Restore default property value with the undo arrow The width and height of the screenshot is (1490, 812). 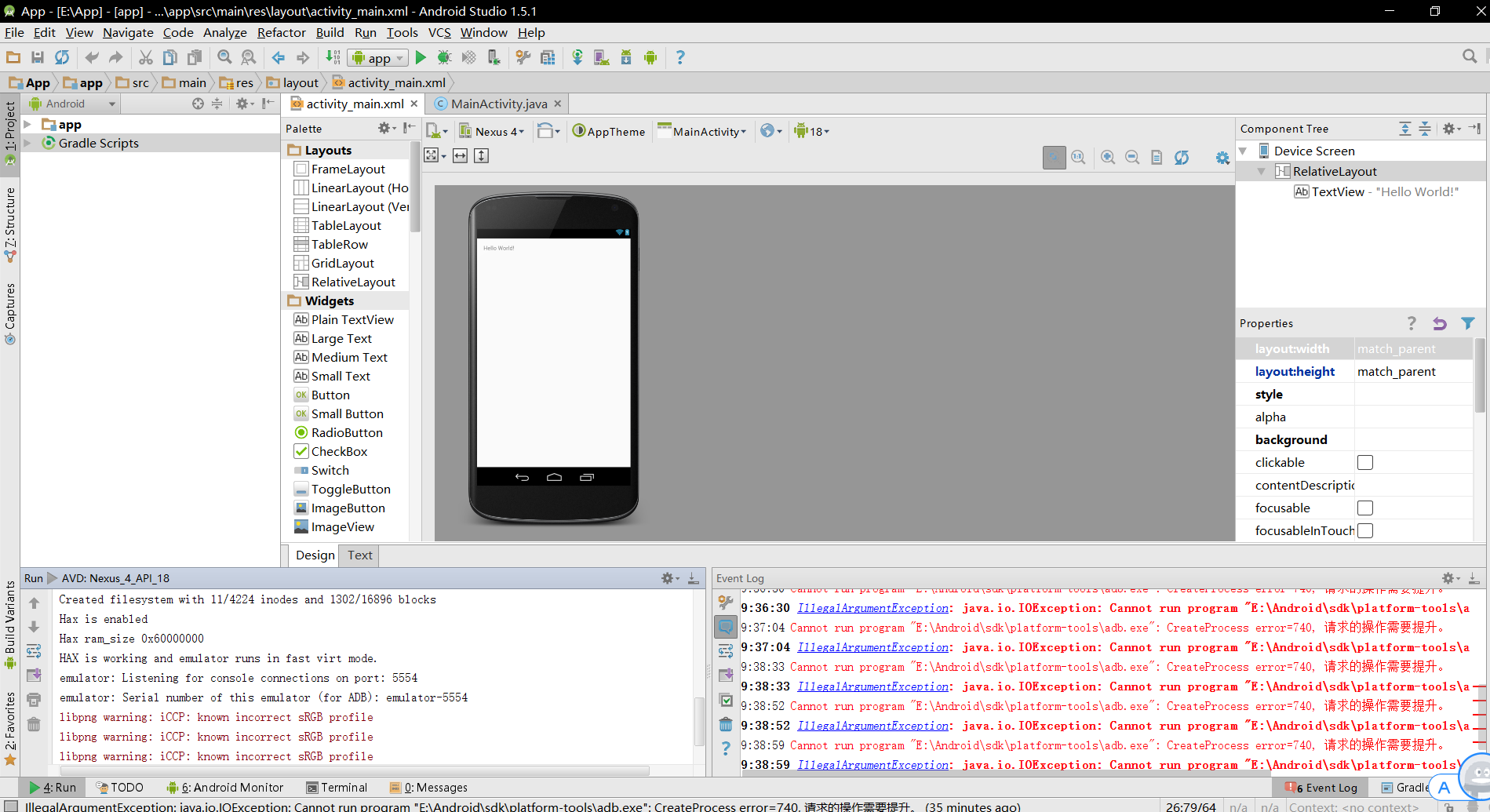tap(1440, 323)
